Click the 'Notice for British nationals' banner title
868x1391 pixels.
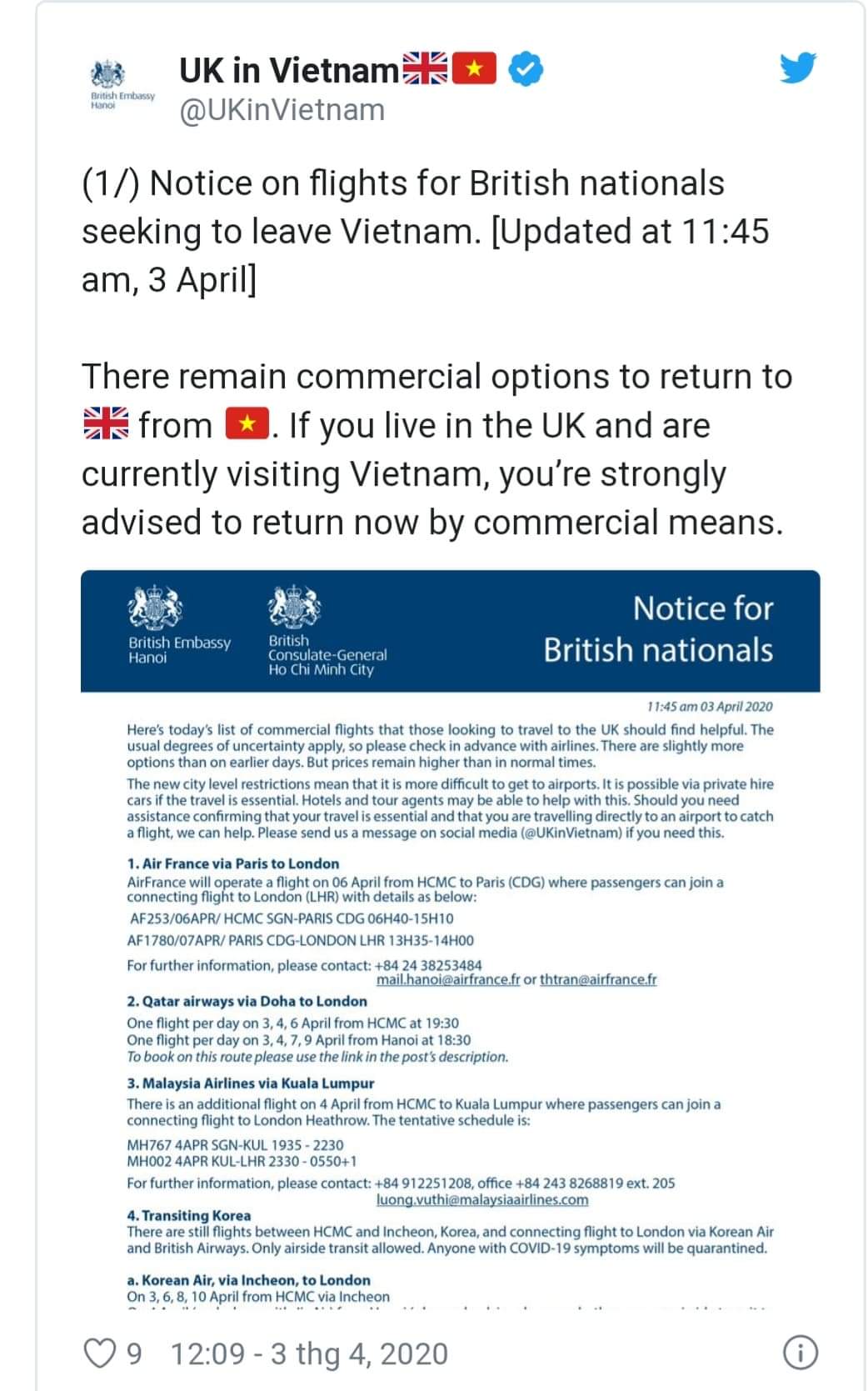[658, 629]
